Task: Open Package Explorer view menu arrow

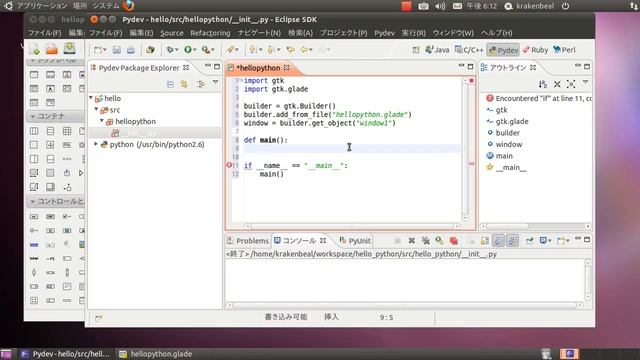Action: (216, 83)
